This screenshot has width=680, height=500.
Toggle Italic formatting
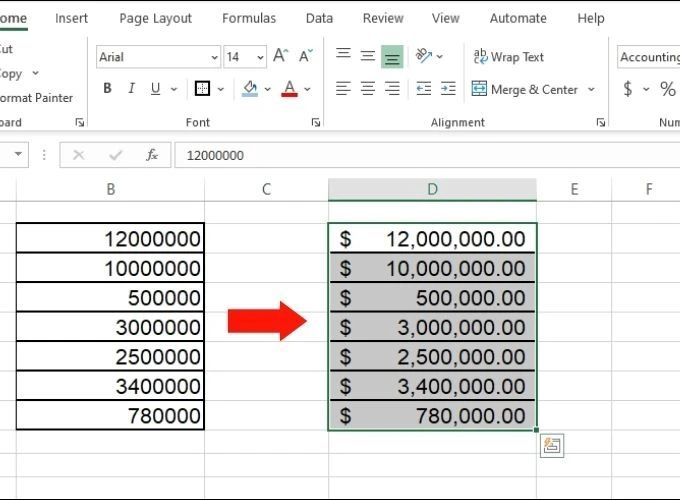pyautogui.click(x=131, y=88)
